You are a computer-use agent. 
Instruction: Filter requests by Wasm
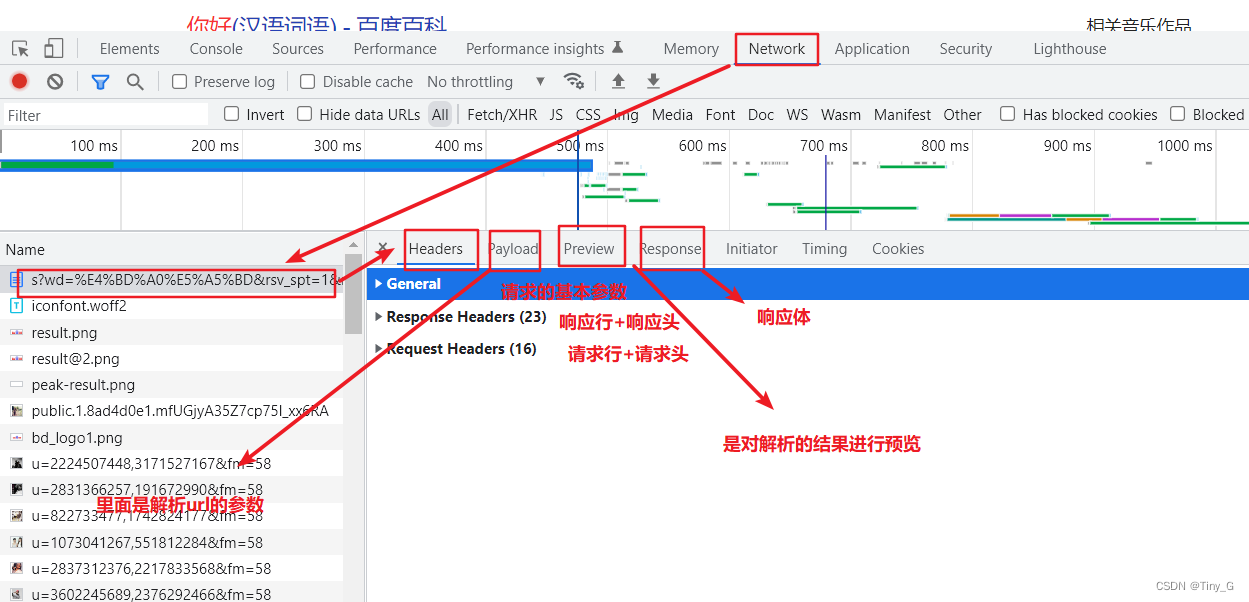coord(841,115)
